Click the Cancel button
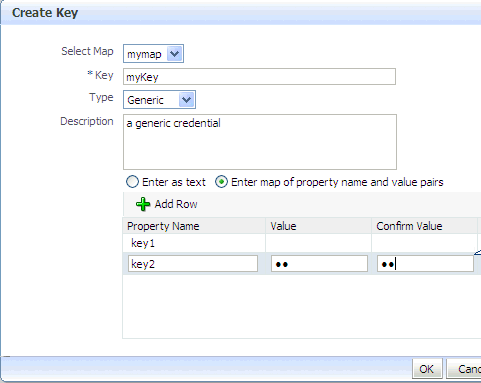 click(465, 369)
